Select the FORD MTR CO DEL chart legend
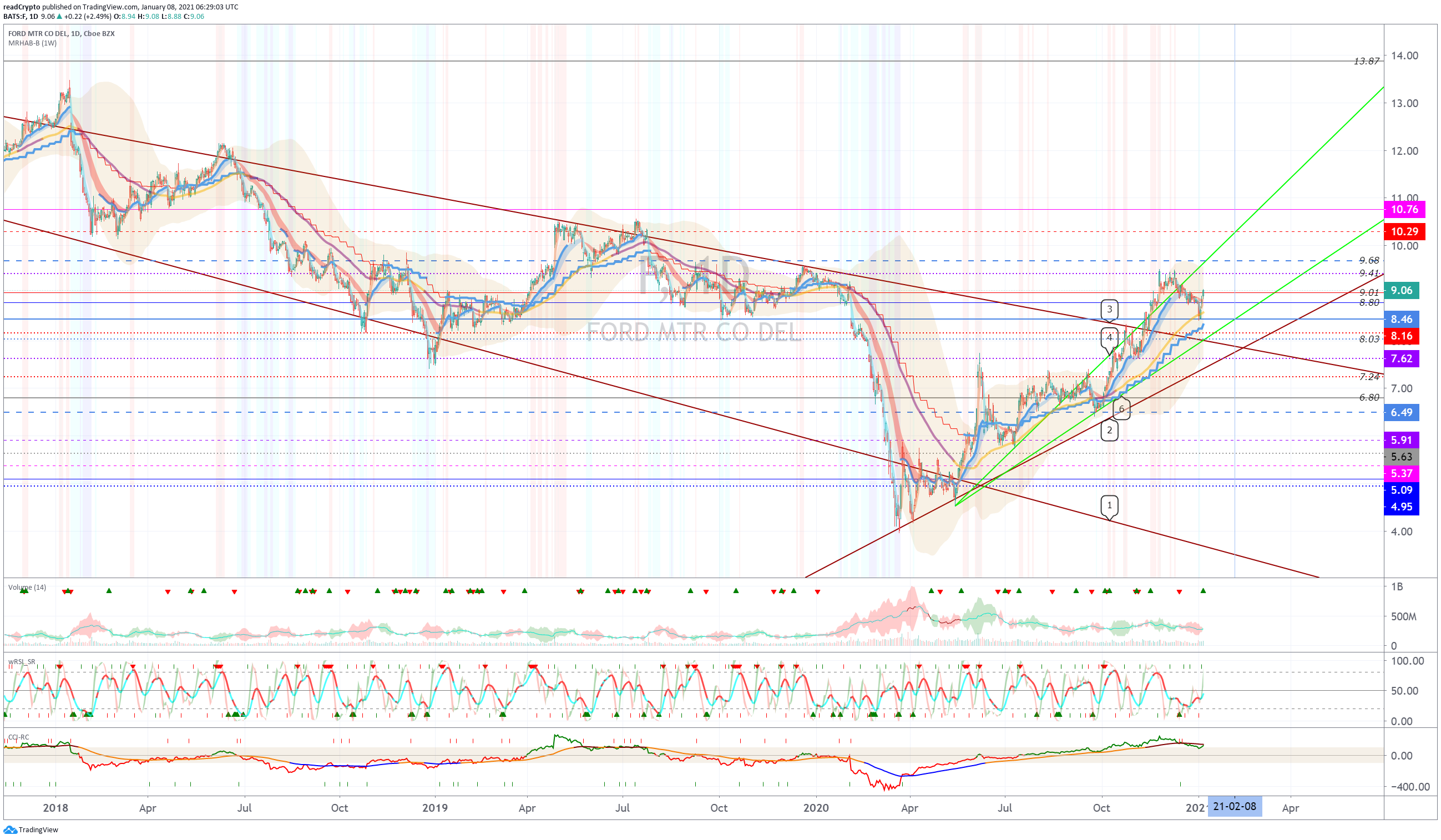This screenshot has height=840, width=1441. pos(61,34)
